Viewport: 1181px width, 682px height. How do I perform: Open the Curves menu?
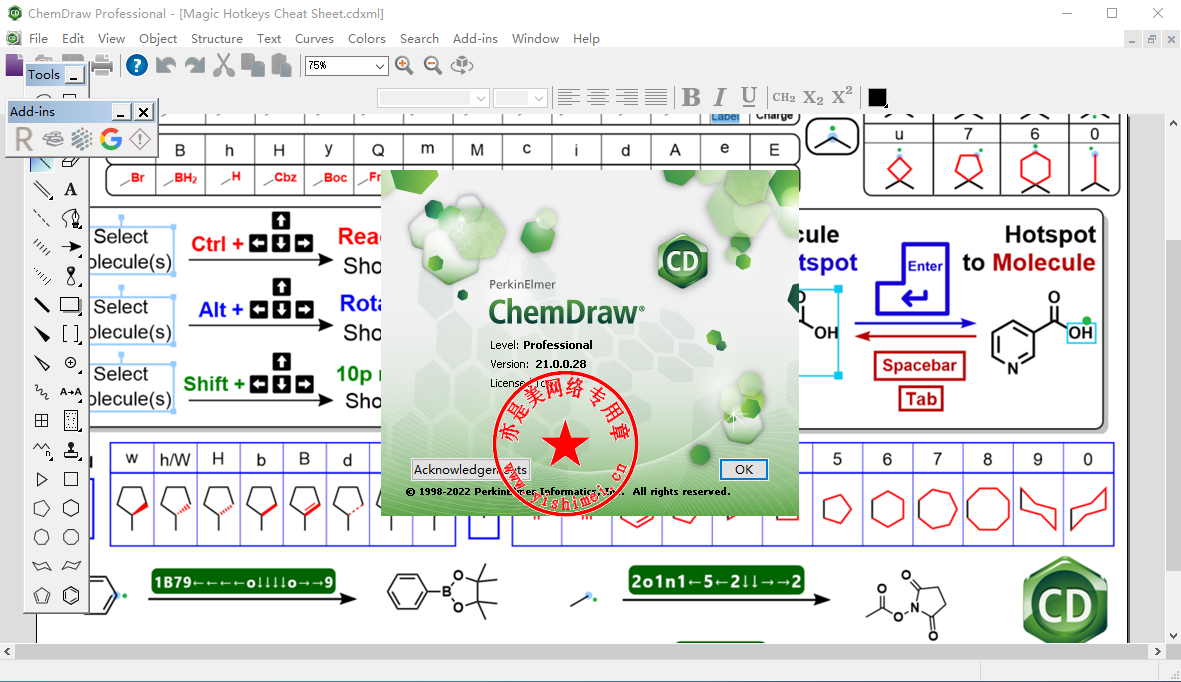coord(314,38)
